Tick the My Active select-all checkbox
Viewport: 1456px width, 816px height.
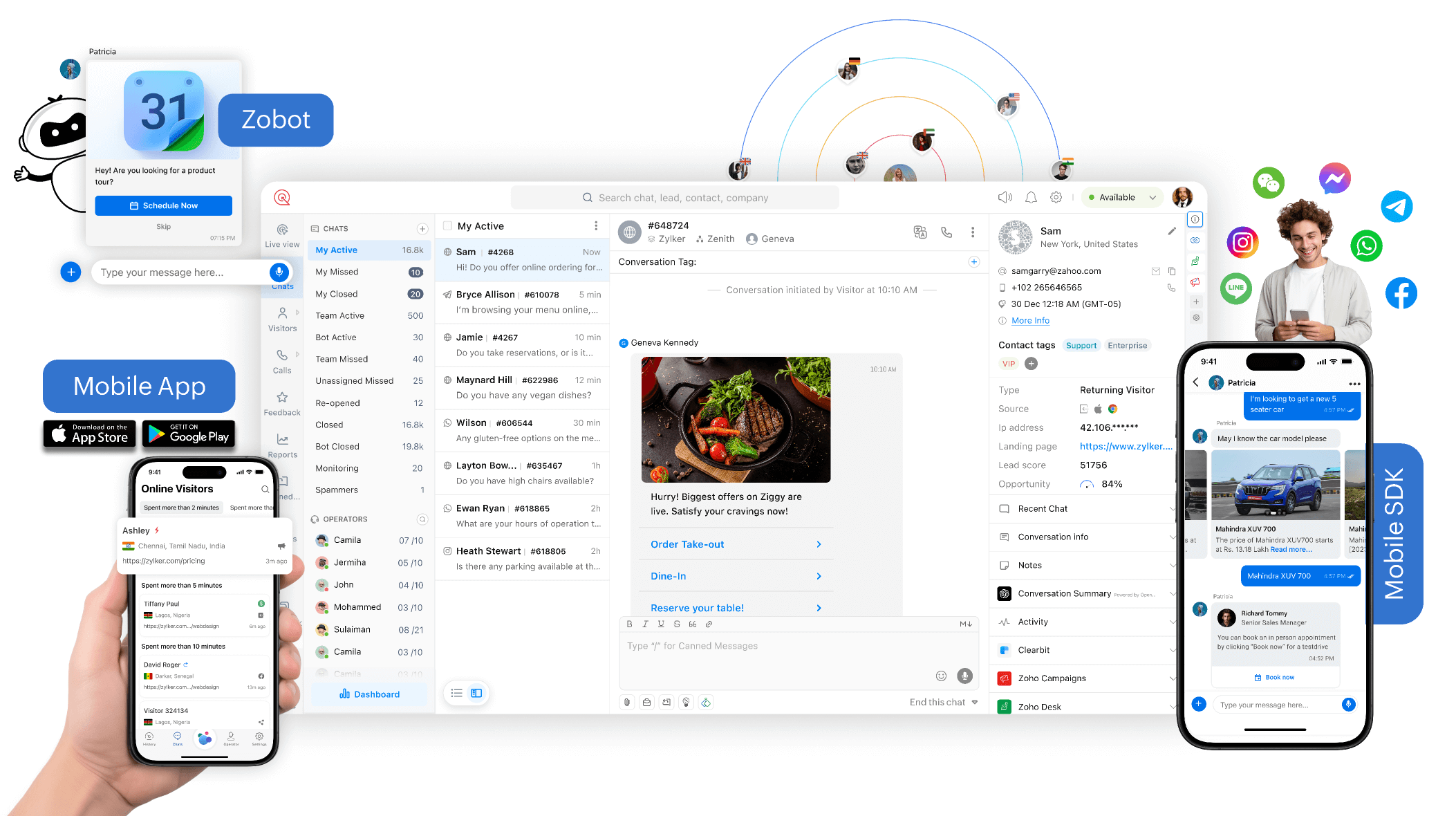click(x=448, y=226)
